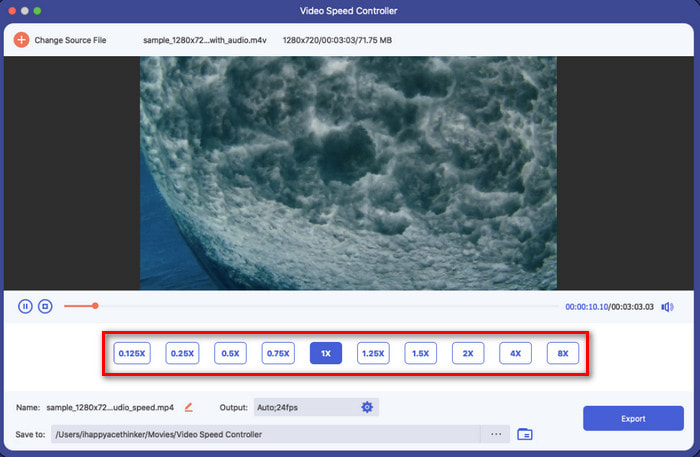
Task: Click the orange plus Change Source File icon
Action: tap(21, 40)
